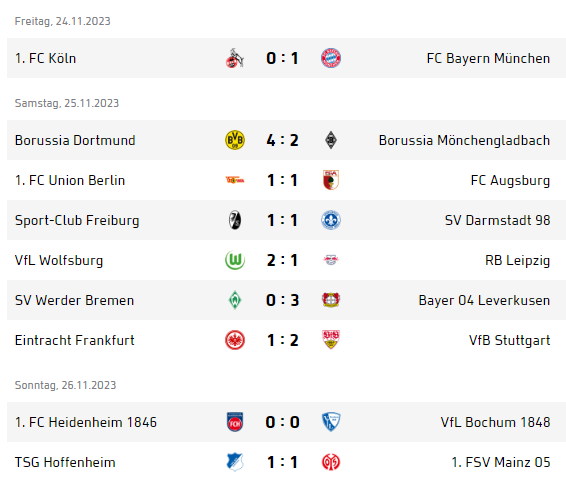Image resolution: width=566 pixels, height=484 pixels.
Task: Open the 4:2 Dortmund match score
Action: pyautogui.click(x=282, y=140)
